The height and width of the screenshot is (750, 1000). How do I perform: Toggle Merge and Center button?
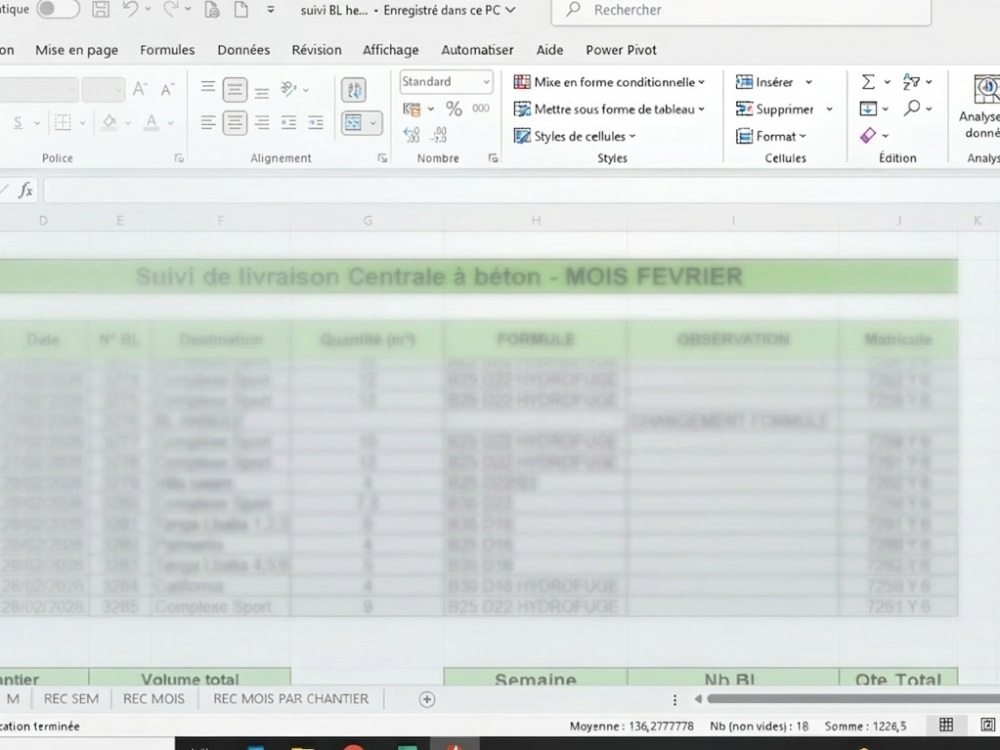353,122
